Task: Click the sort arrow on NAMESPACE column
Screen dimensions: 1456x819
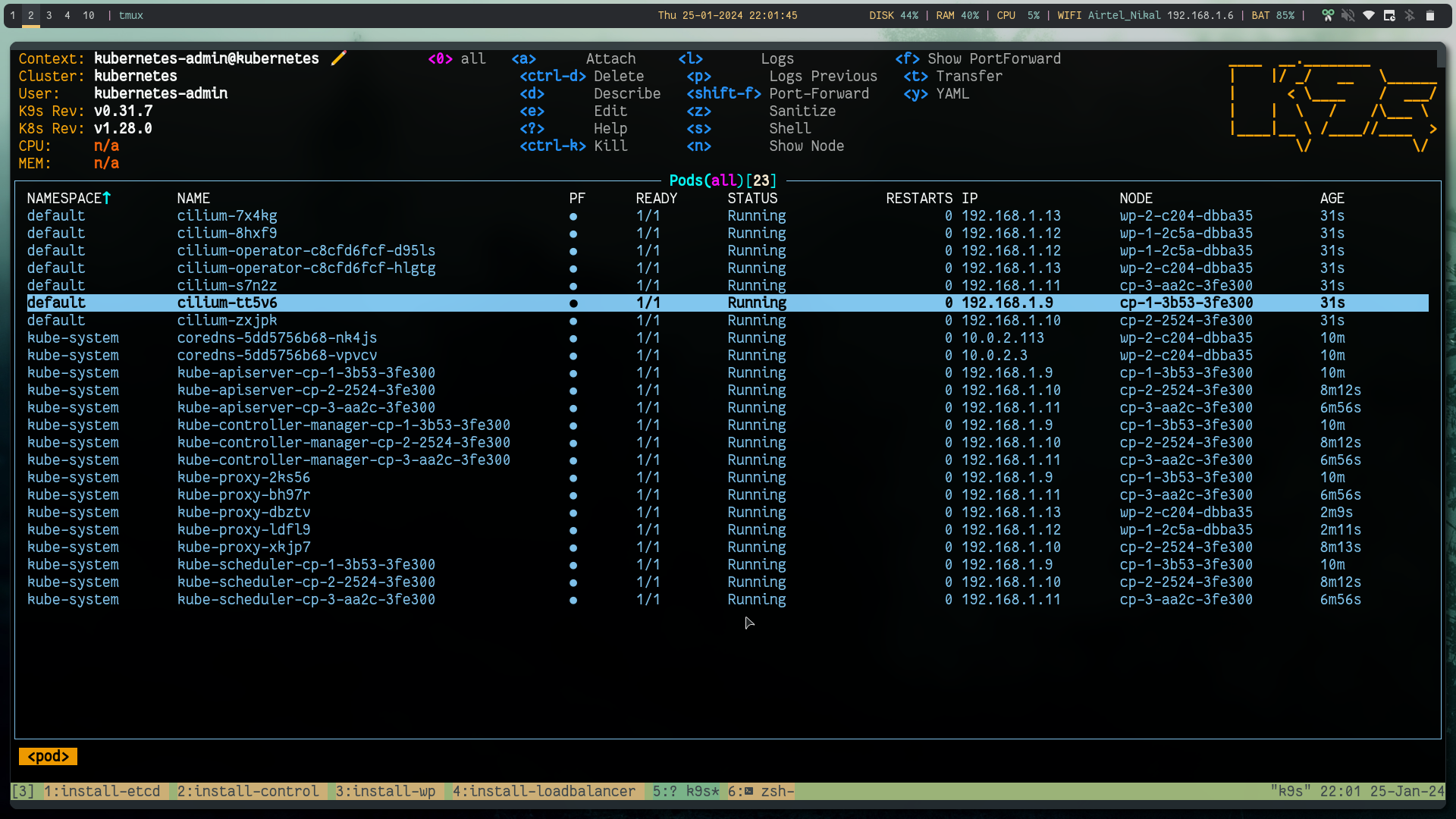Action: (107, 198)
